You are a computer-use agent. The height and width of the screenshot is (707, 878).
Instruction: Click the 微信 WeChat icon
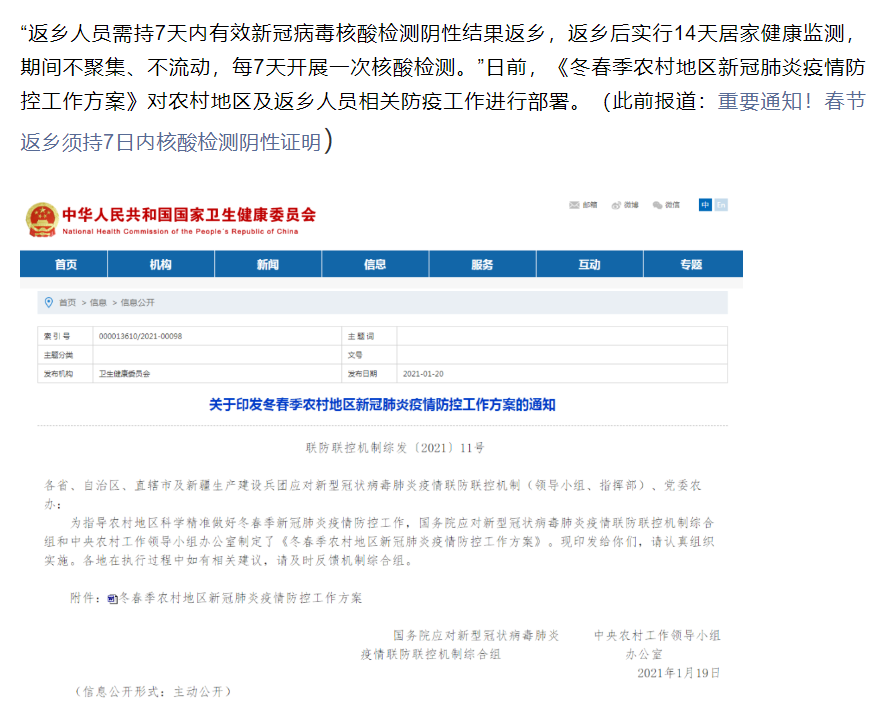pyautogui.click(x=657, y=205)
